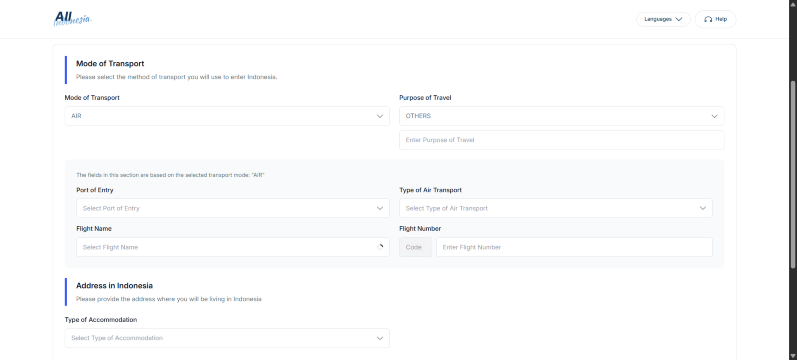
Task: Click the Address in Indonesia heading
Action: (x=114, y=286)
